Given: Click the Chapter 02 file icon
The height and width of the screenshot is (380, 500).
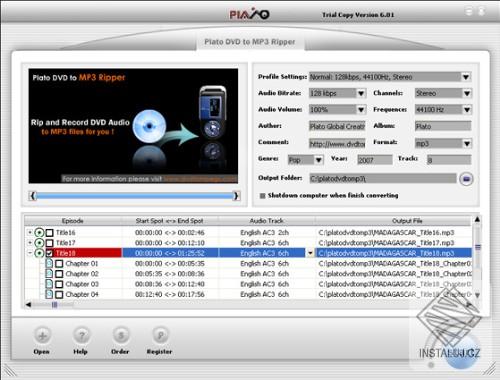Looking at the screenshot, I should click(x=49, y=274).
